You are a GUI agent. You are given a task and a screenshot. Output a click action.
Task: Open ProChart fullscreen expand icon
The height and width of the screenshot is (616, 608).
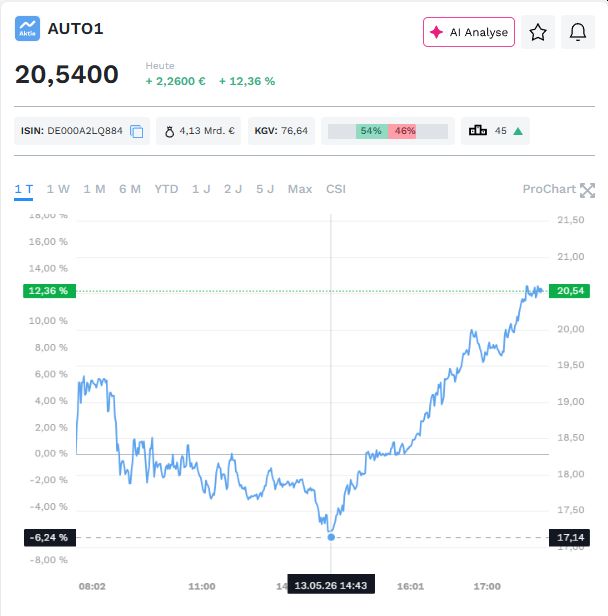point(587,190)
